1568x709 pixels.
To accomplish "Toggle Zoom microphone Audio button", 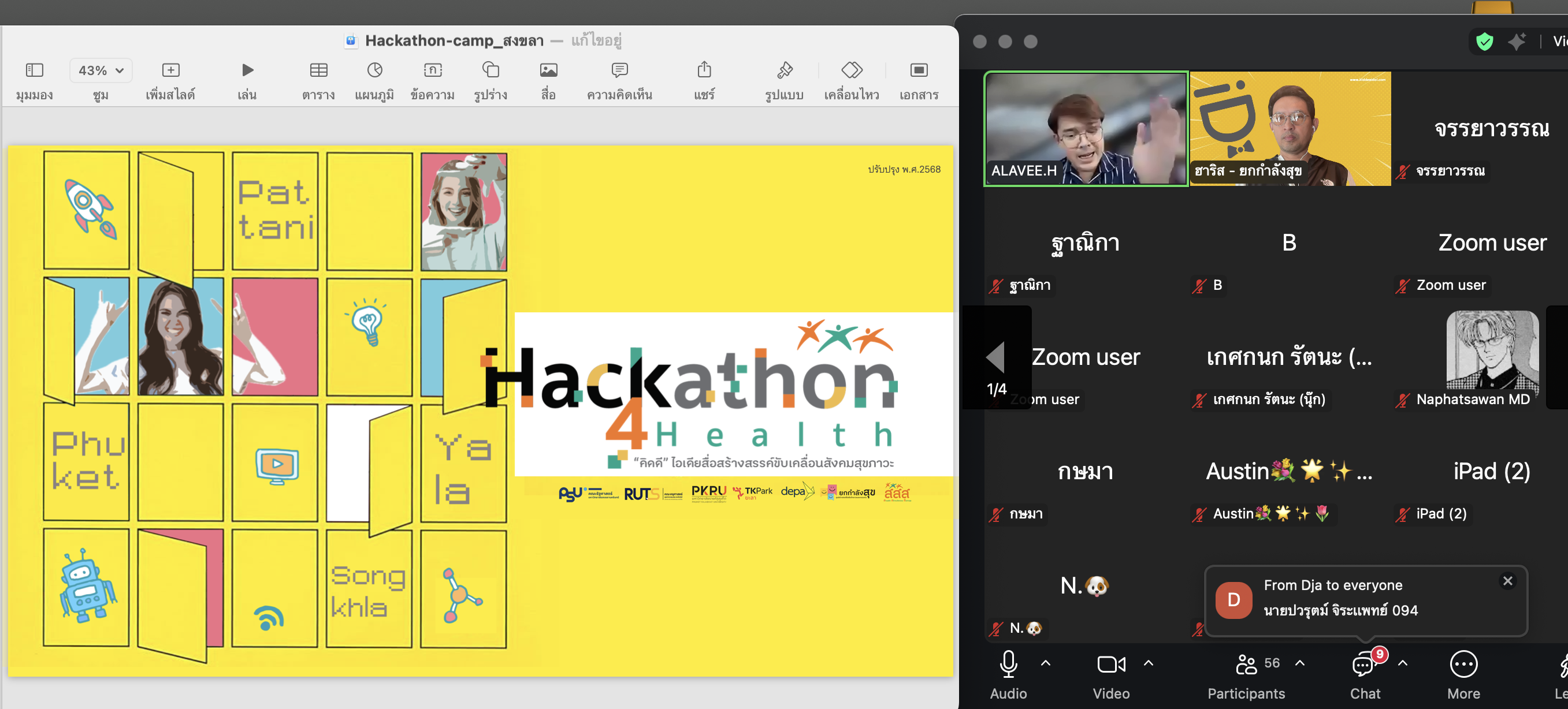I will click(1008, 665).
